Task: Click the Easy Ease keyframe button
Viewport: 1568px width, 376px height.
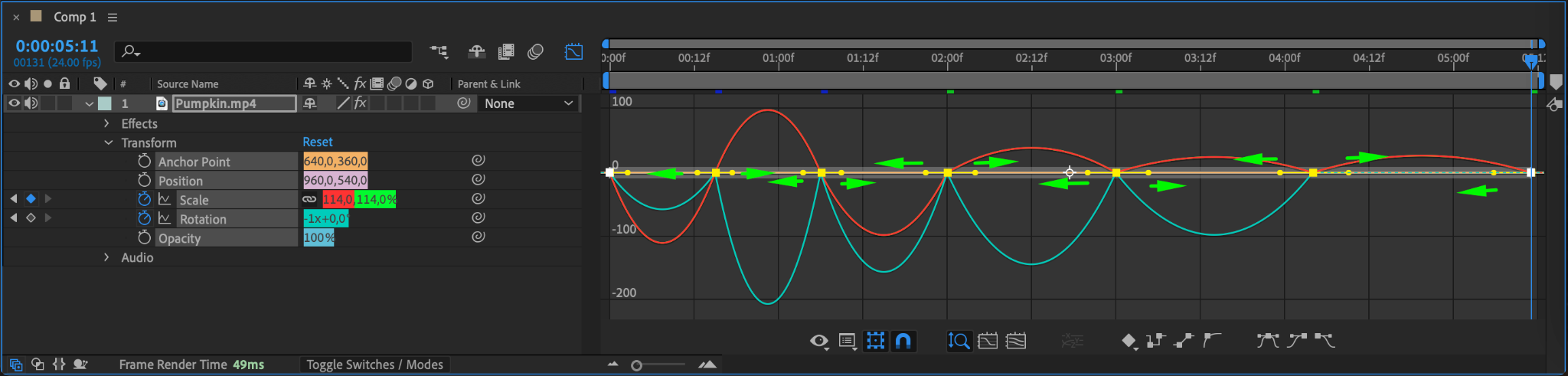Action: [x=1267, y=340]
